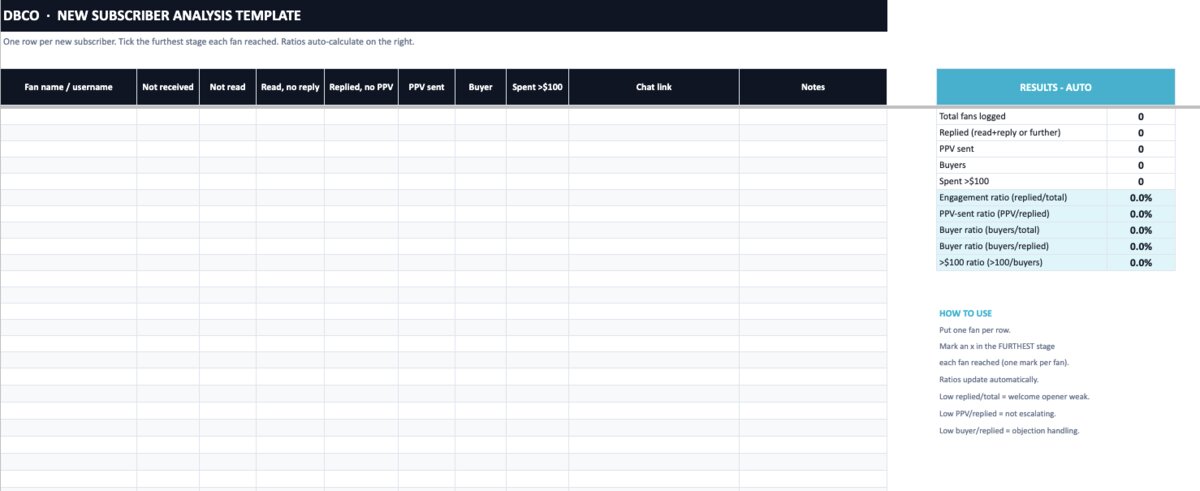Click the first empty Notes cell

[x=813, y=116]
